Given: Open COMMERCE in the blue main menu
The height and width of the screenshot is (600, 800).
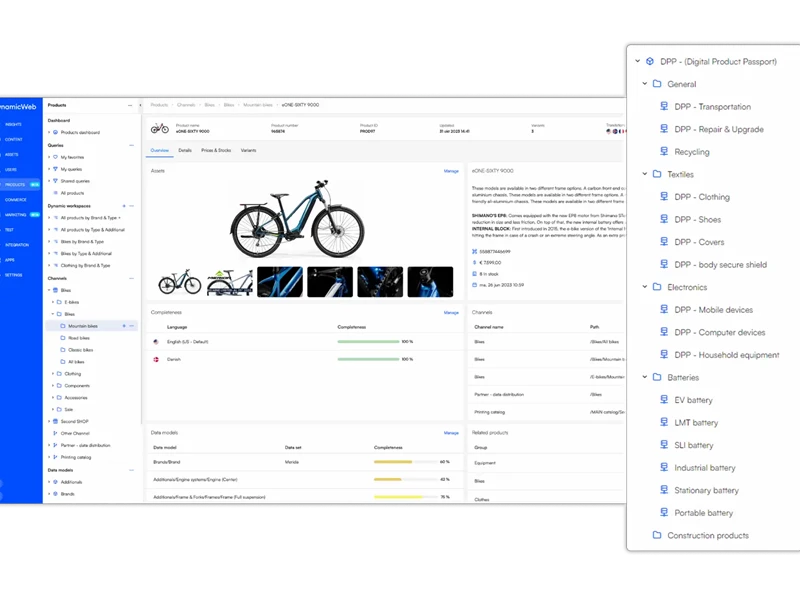Looking at the screenshot, I should 16,199.
